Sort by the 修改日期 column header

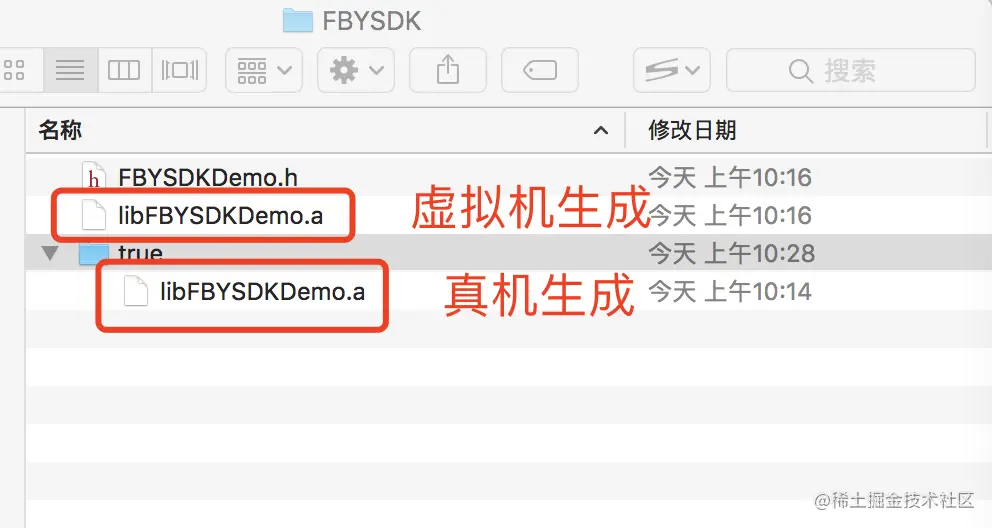pyautogui.click(x=692, y=130)
